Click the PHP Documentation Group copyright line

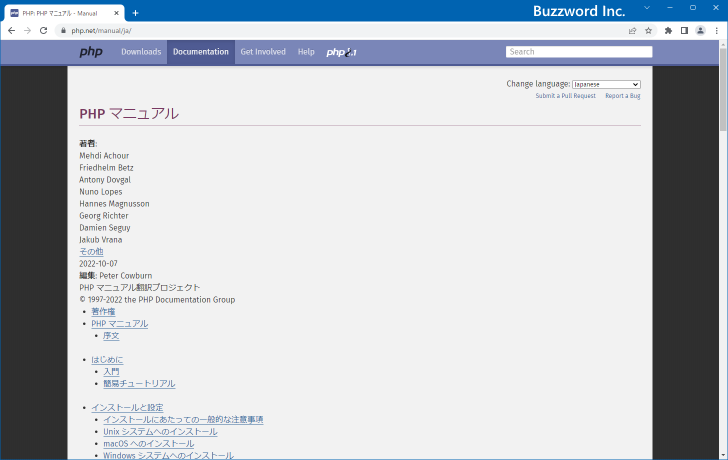tap(157, 300)
